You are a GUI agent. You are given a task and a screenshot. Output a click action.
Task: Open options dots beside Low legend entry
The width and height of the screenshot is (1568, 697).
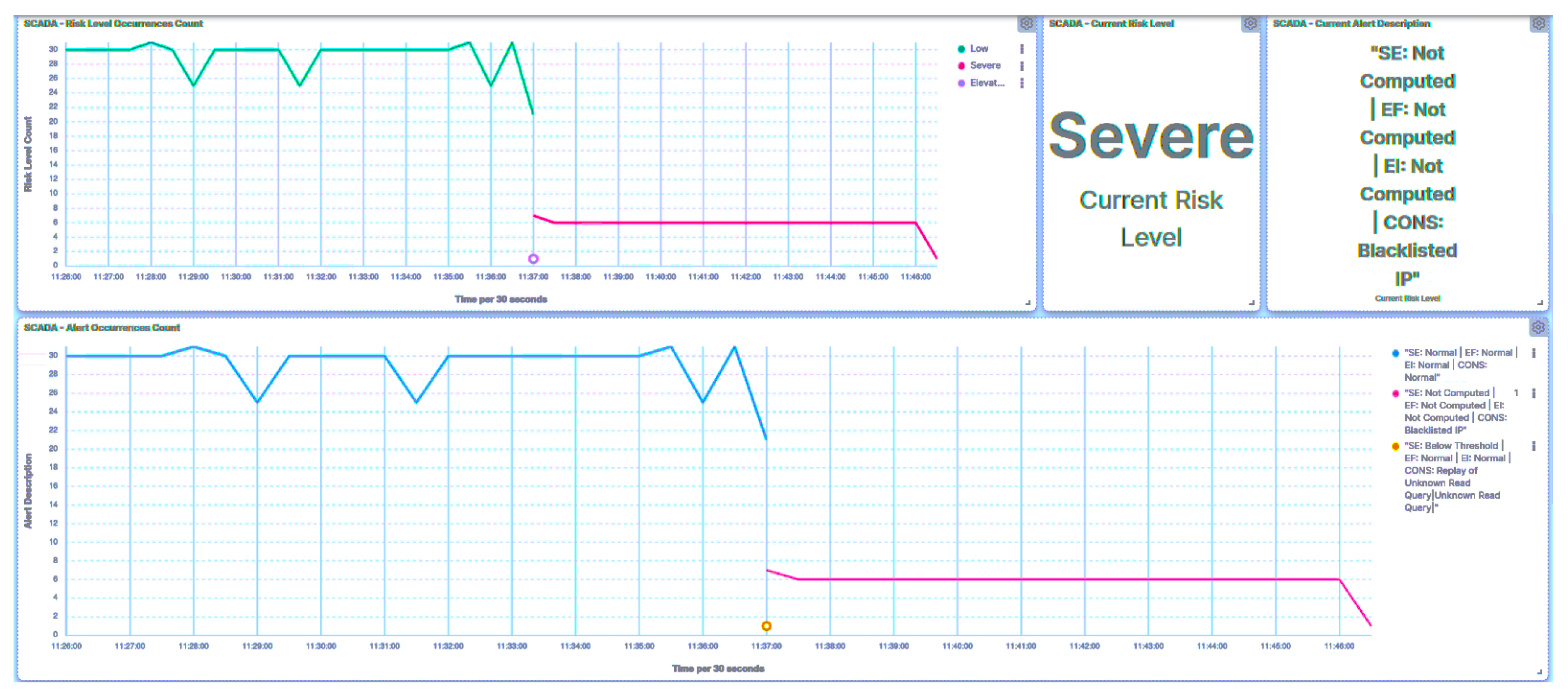click(1022, 49)
